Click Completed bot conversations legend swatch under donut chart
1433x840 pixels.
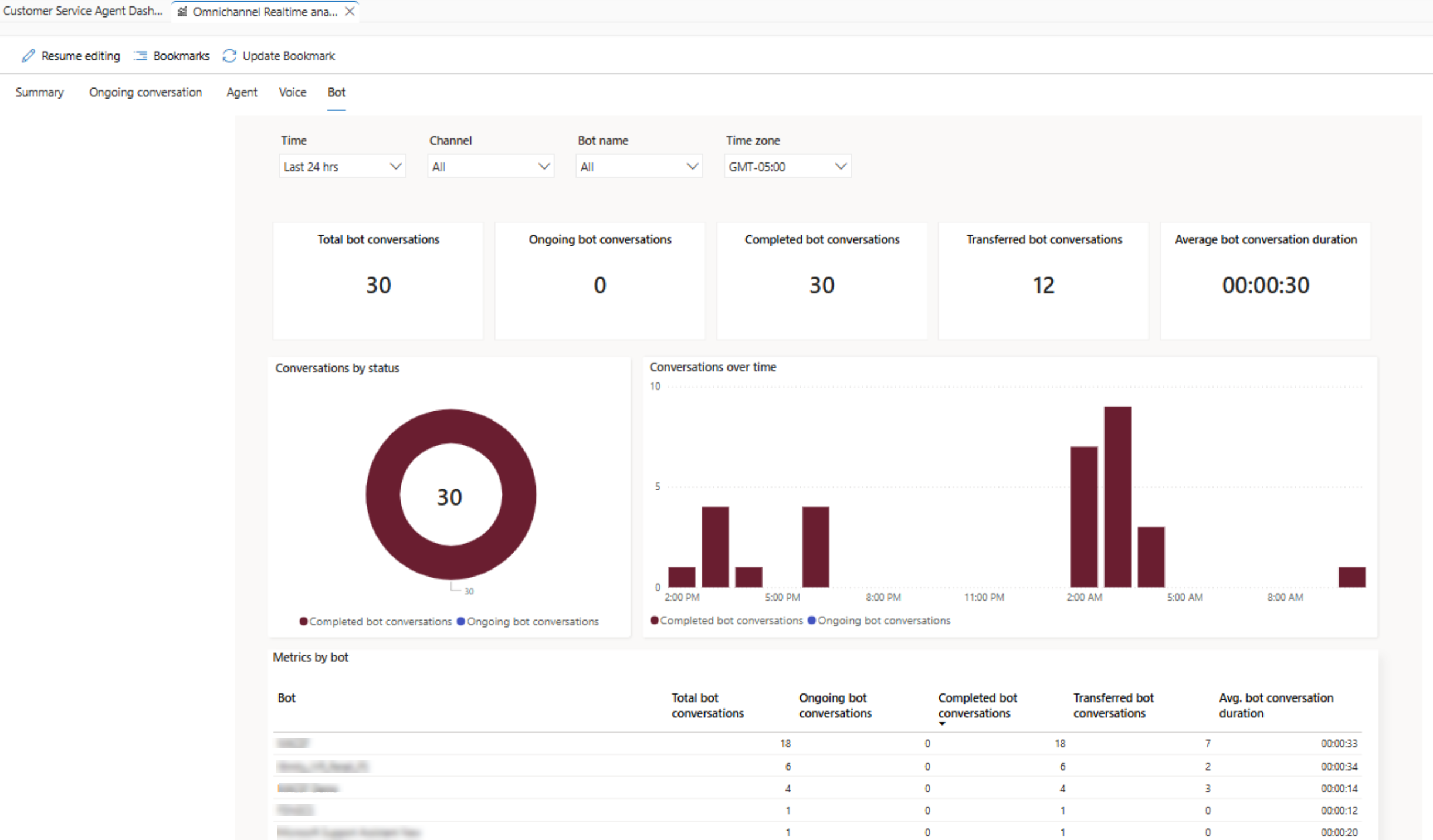click(303, 621)
